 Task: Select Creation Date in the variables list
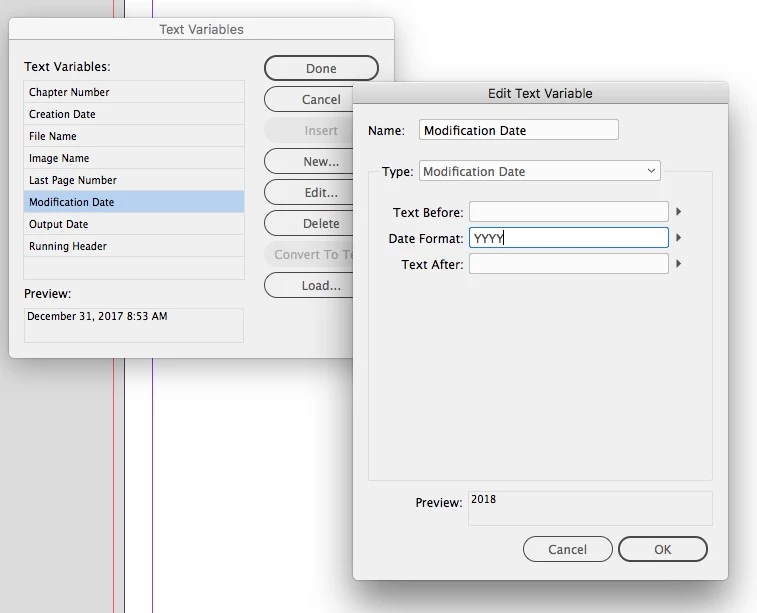(x=134, y=114)
